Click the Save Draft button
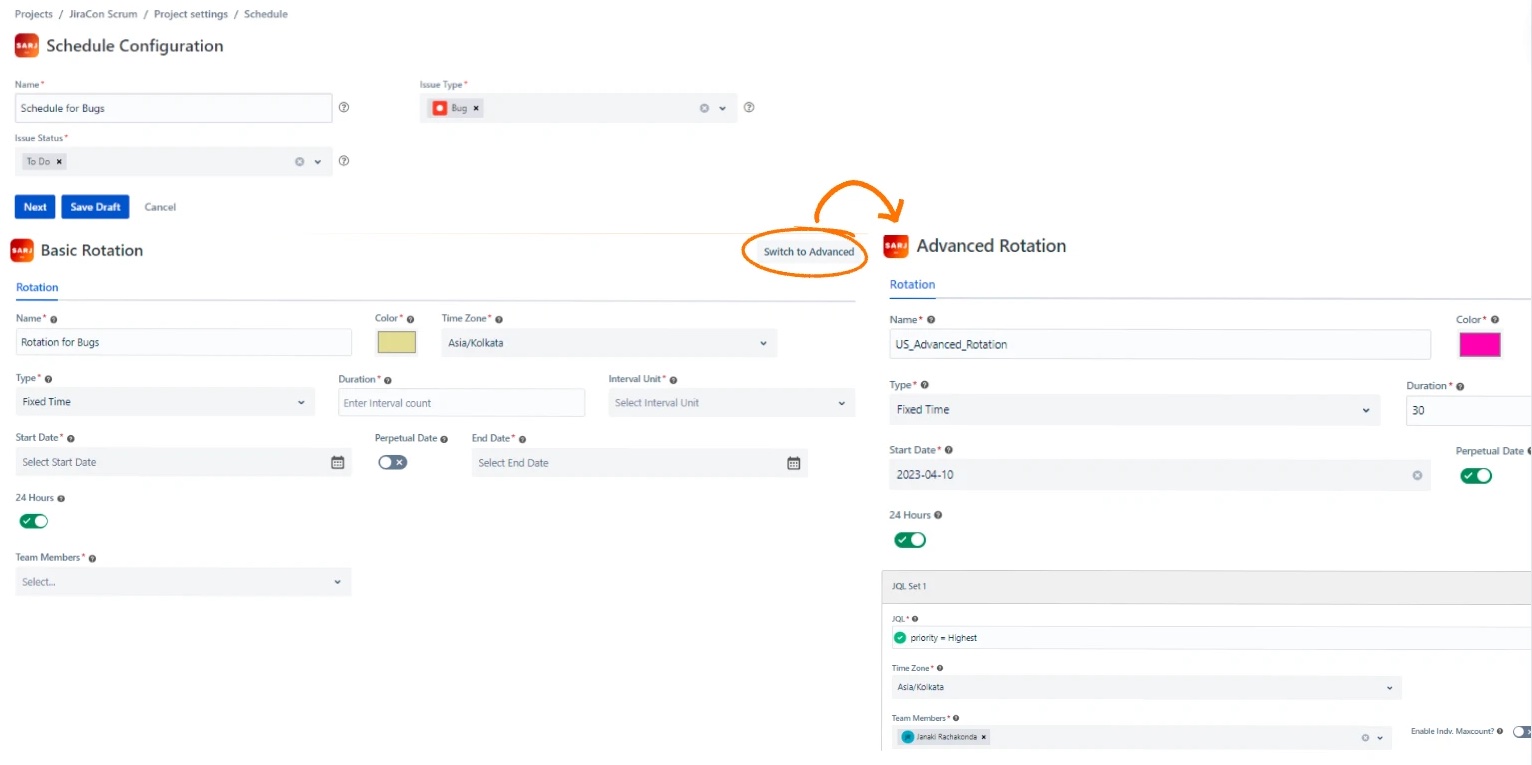Image resolution: width=1532 pixels, height=765 pixels. coord(95,207)
